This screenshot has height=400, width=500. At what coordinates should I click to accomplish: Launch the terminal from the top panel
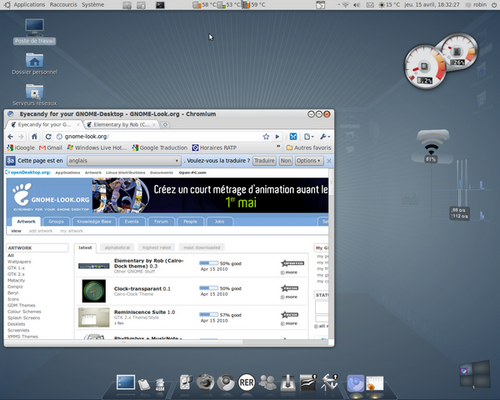[x=160, y=5]
